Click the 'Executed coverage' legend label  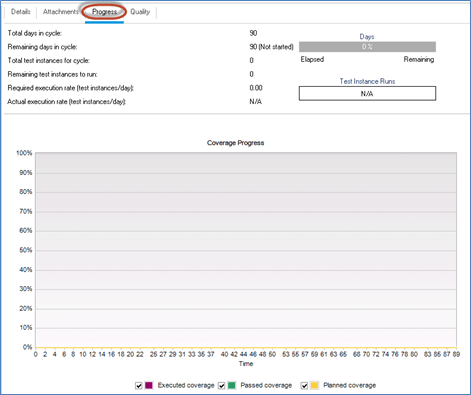(x=186, y=385)
